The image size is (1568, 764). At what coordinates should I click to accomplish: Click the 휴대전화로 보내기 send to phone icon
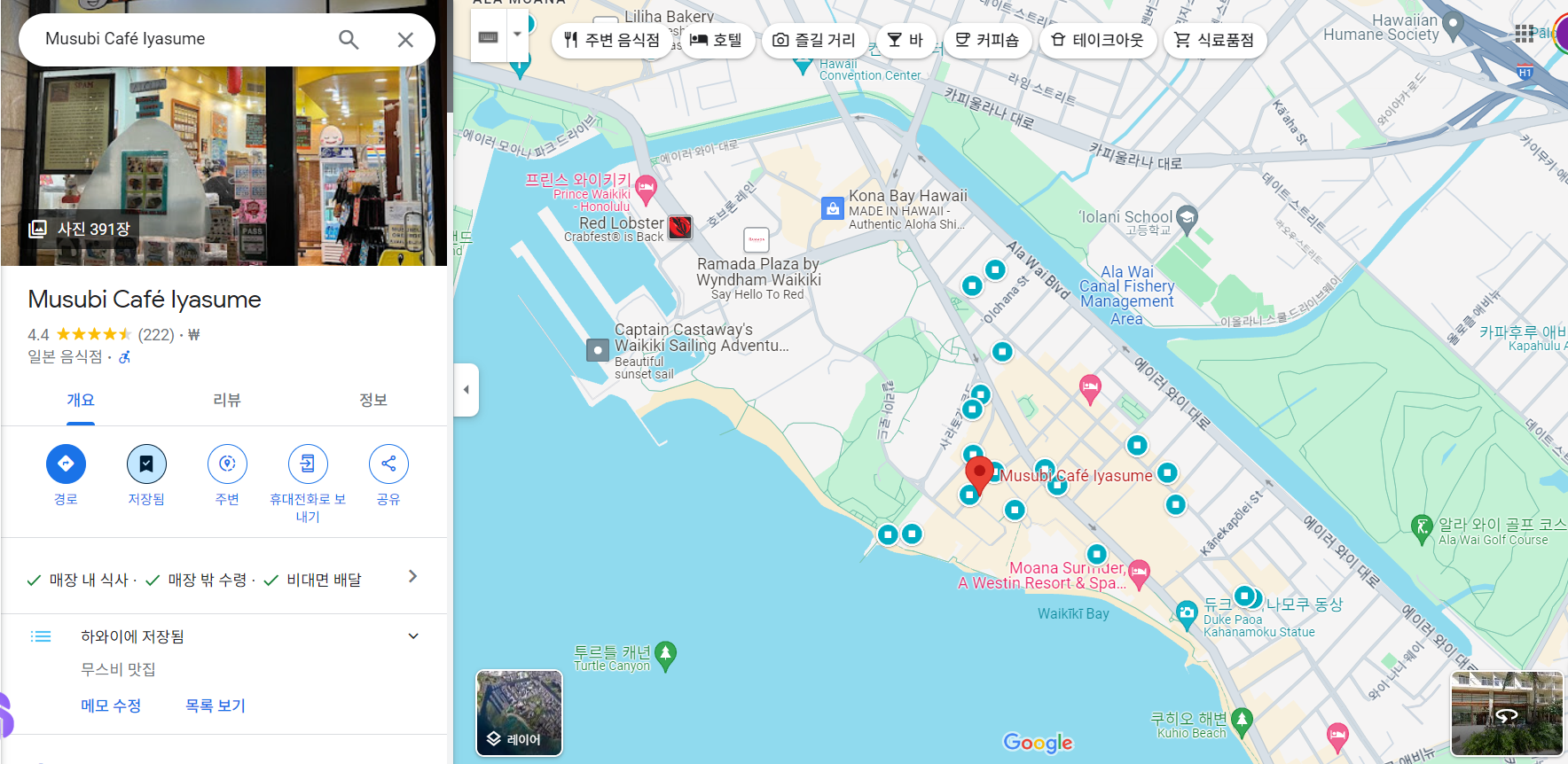pos(308,464)
